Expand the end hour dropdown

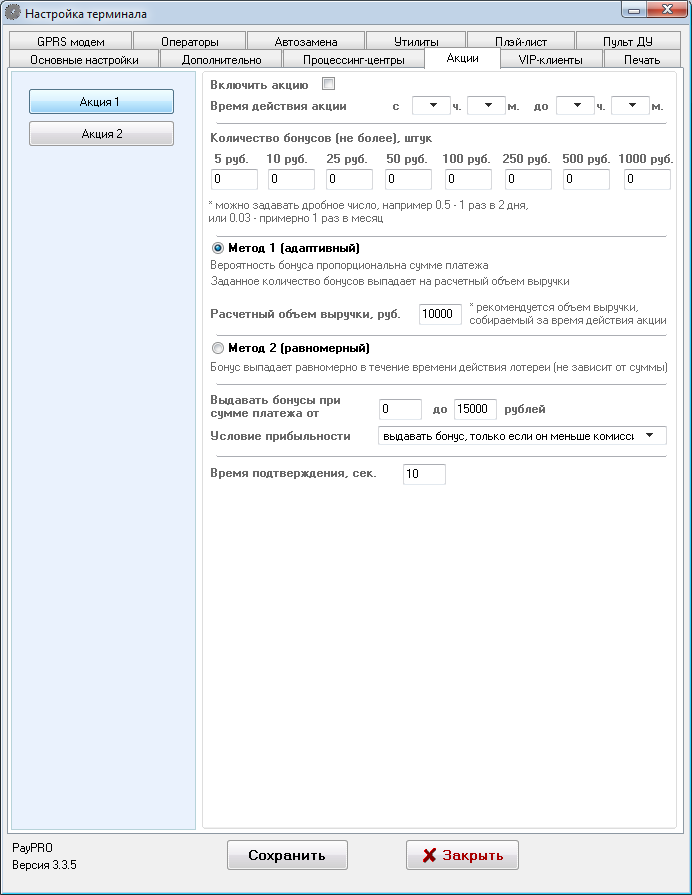point(575,105)
